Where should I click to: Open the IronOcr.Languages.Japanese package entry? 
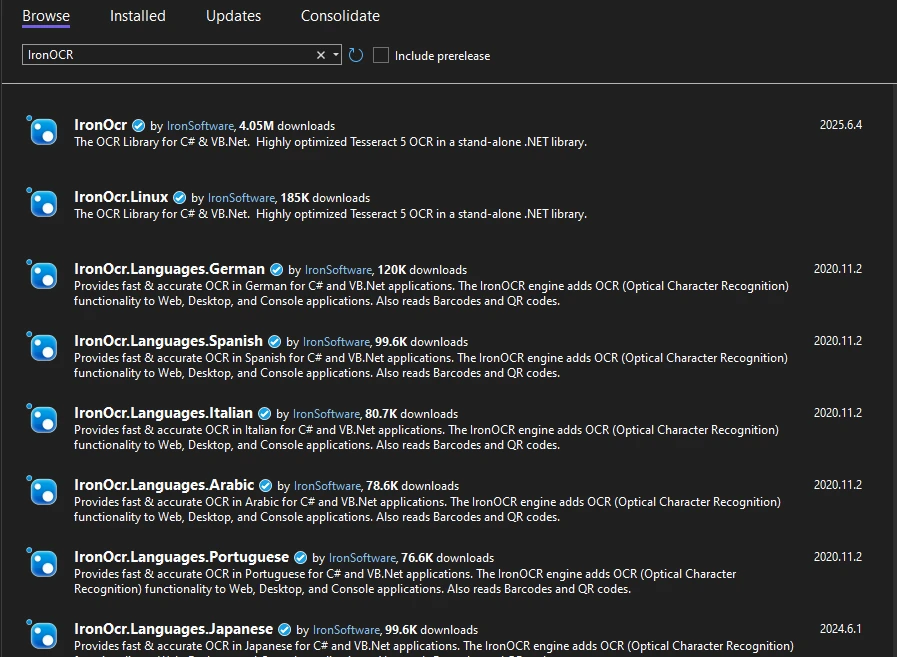click(173, 629)
